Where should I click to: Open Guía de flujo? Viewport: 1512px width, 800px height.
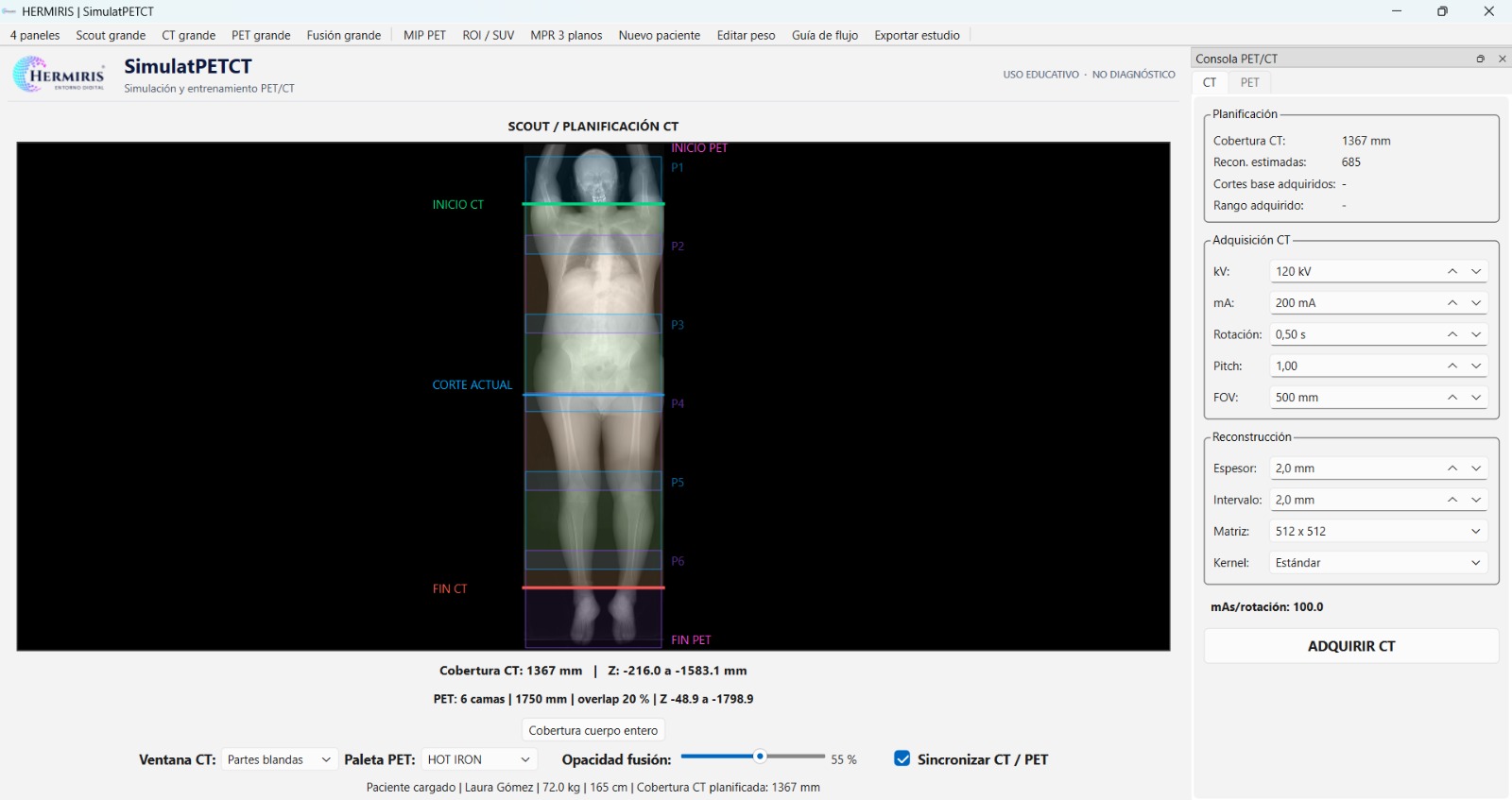(825, 35)
